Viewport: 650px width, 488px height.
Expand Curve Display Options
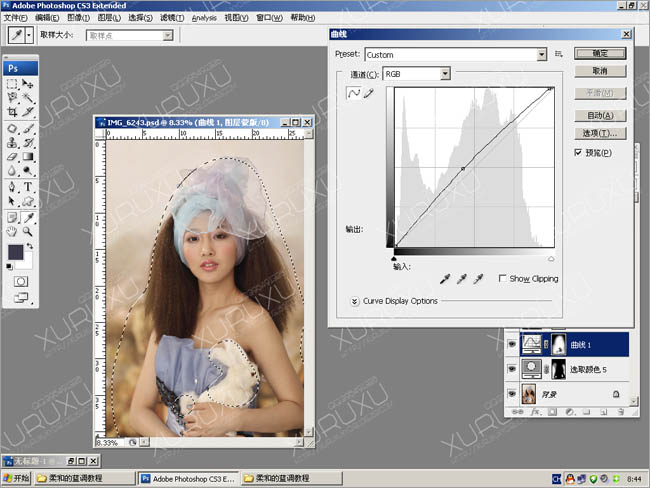pos(355,301)
